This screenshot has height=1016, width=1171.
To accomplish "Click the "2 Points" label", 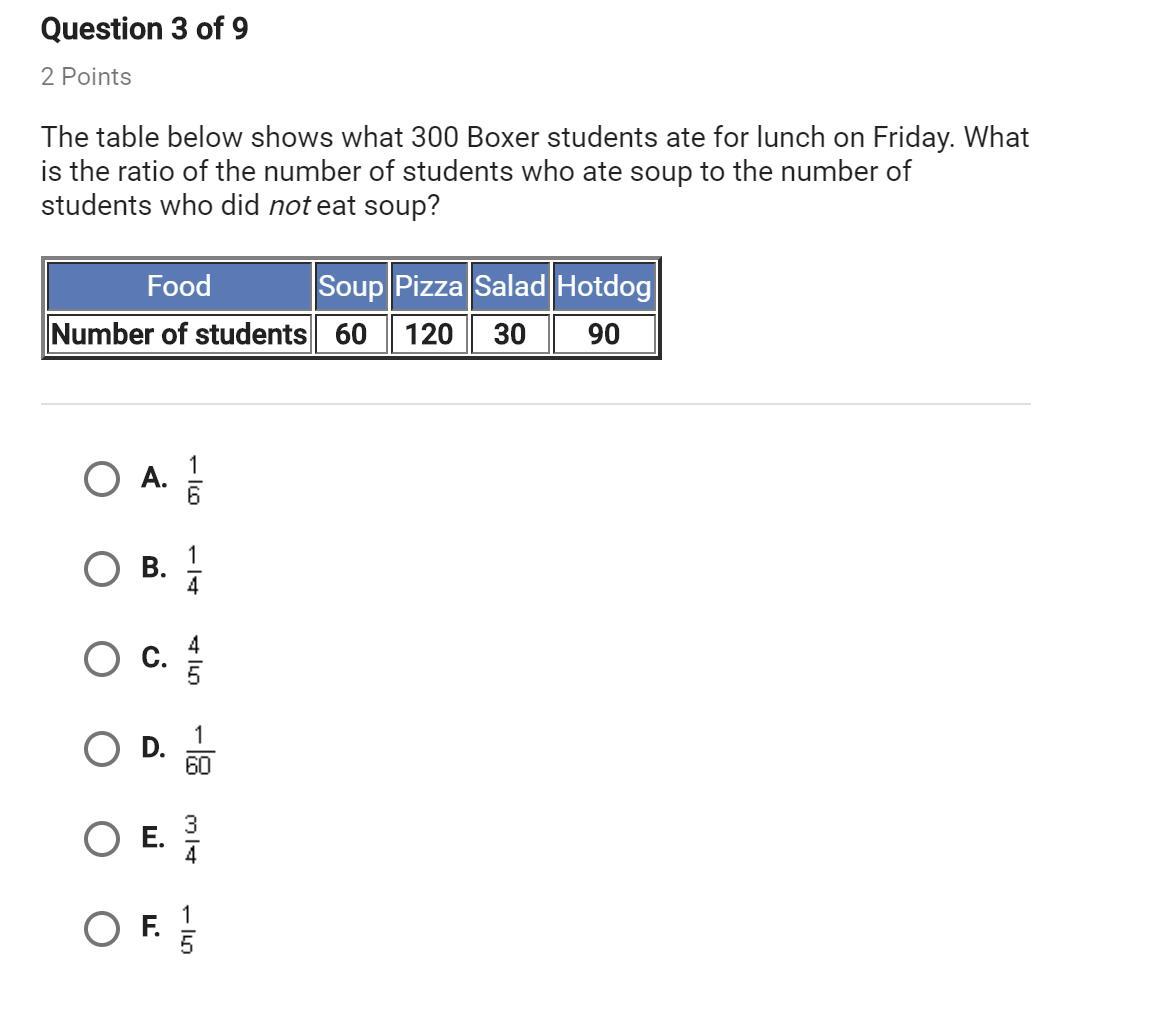I will tap(86, 77).
